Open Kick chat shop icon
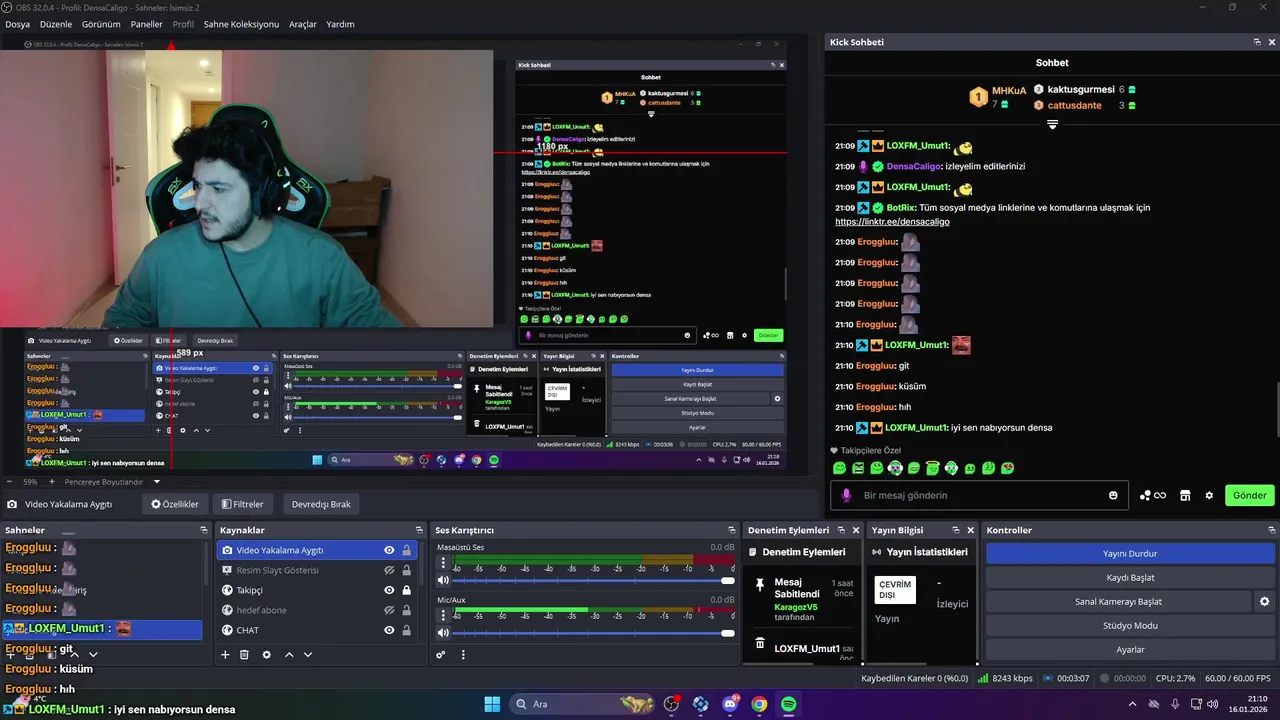This screenshot has width=1280, height=720. [x=1185, y=495]
